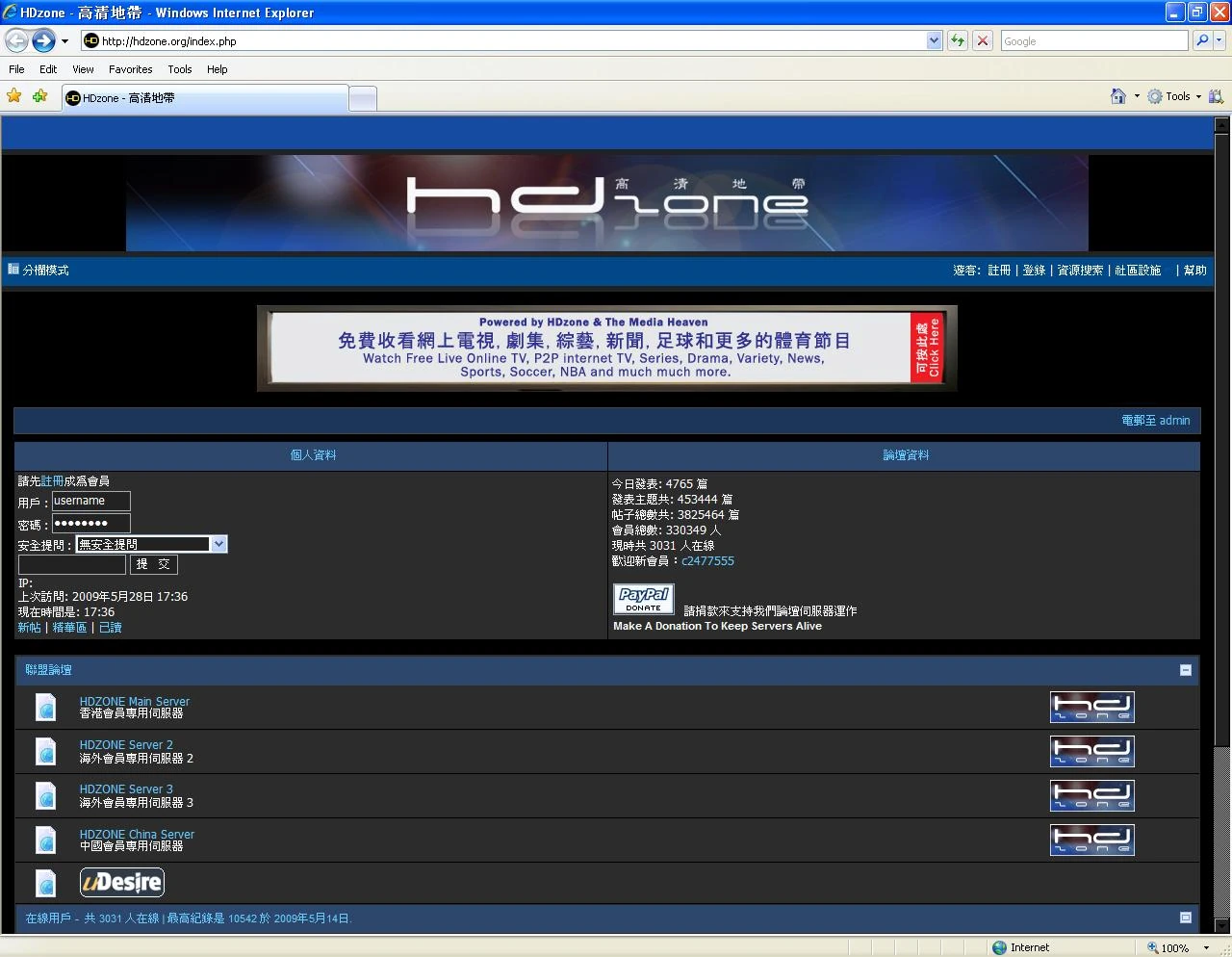
Task: Open the Tools menu in menu bar
Action: [x=180, y=69]
